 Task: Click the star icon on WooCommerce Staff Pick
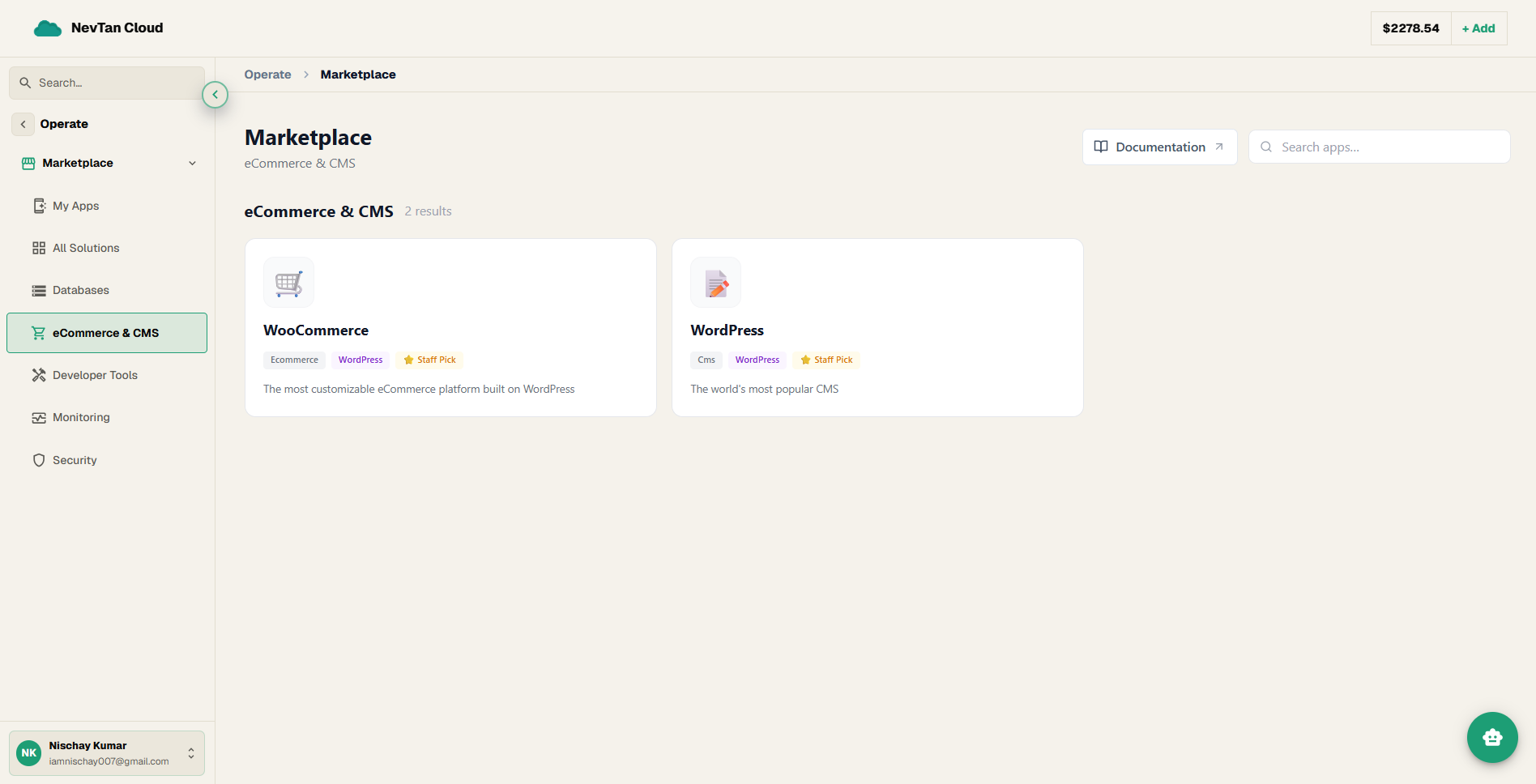(408, 360)
